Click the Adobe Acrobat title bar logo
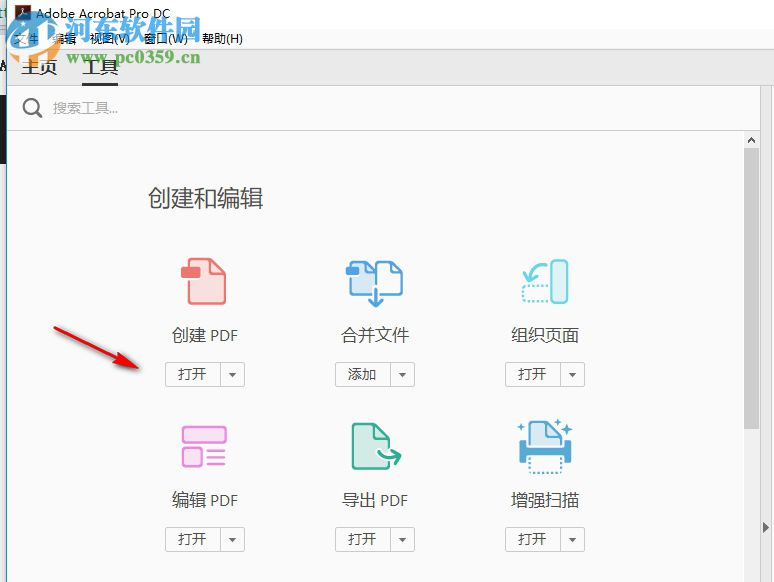 tap(23, 13)
